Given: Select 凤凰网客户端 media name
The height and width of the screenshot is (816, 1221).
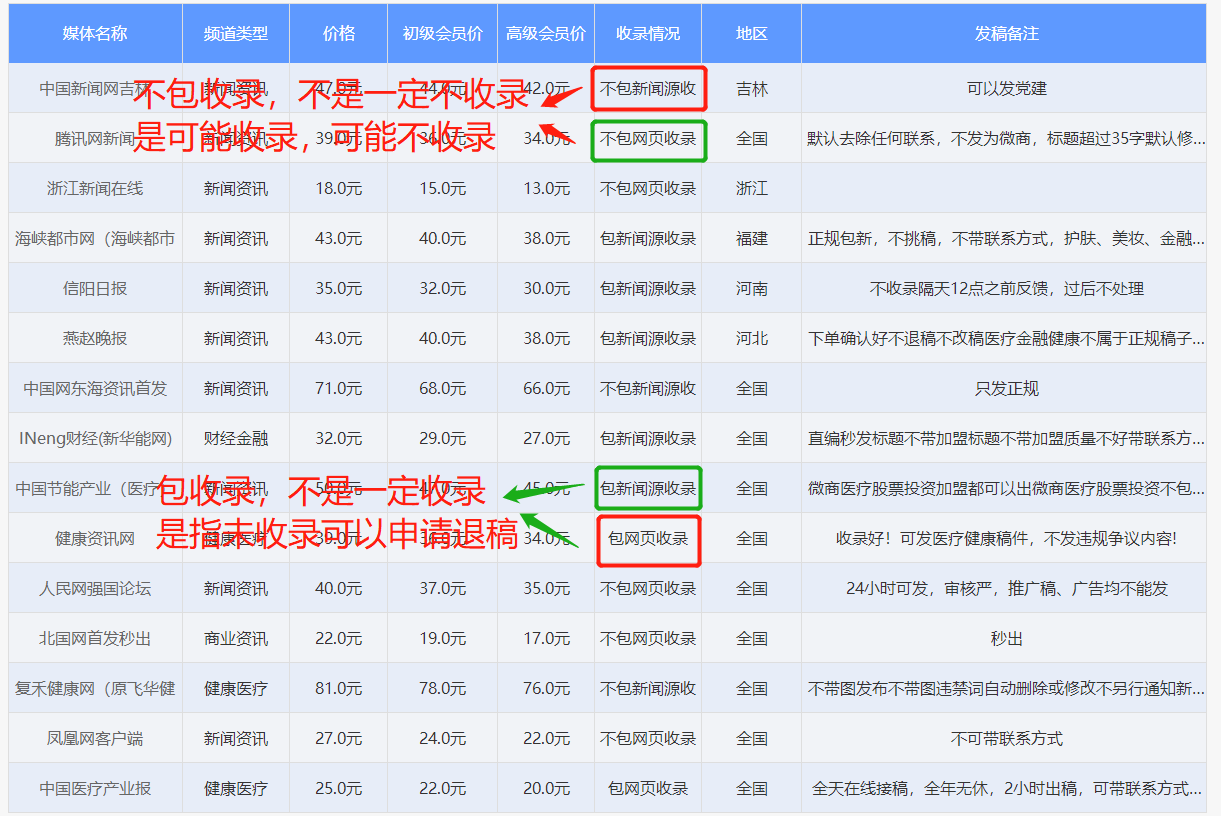Looking at the screenshot, I should coord(95,738).
